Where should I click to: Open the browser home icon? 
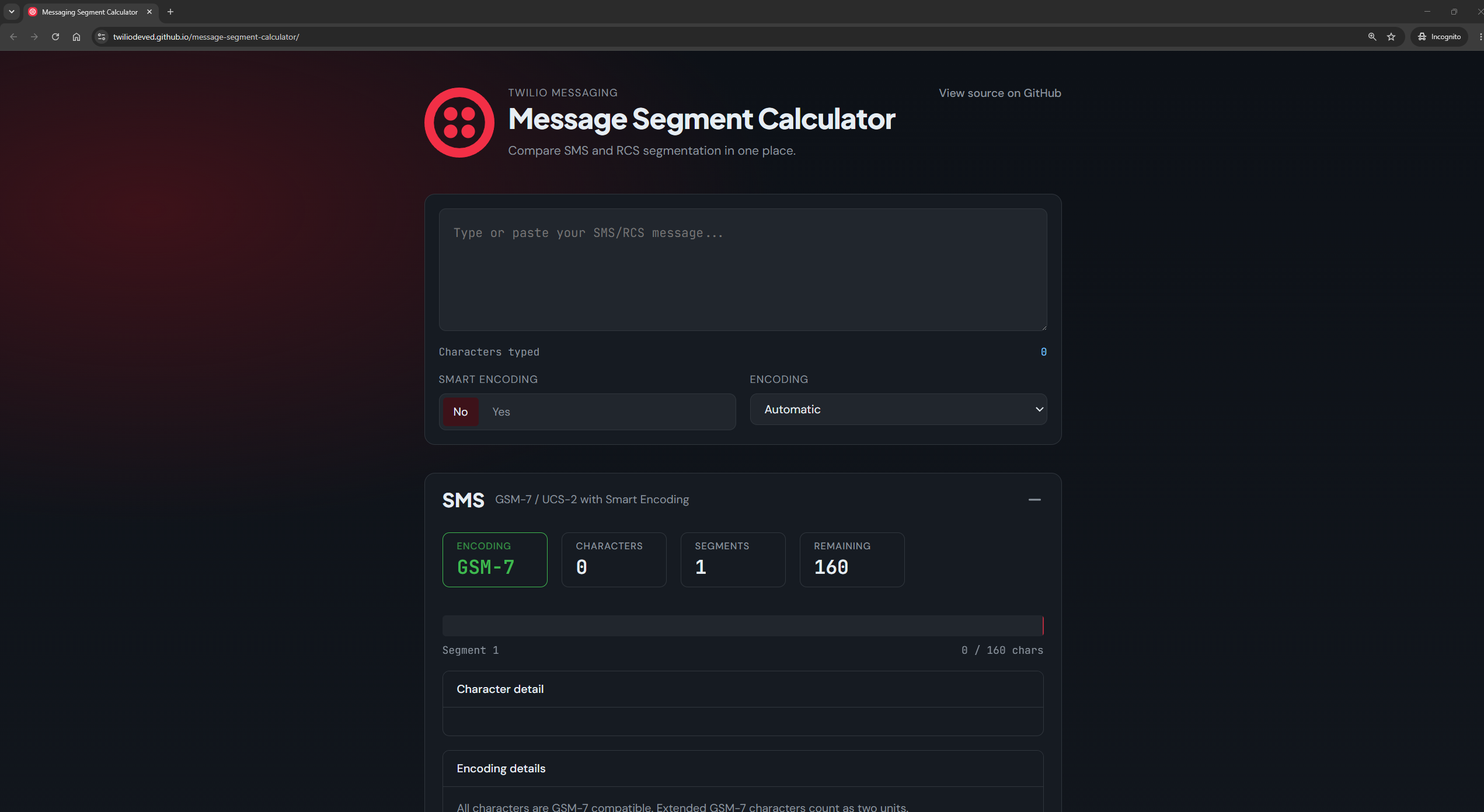point(76,37)
